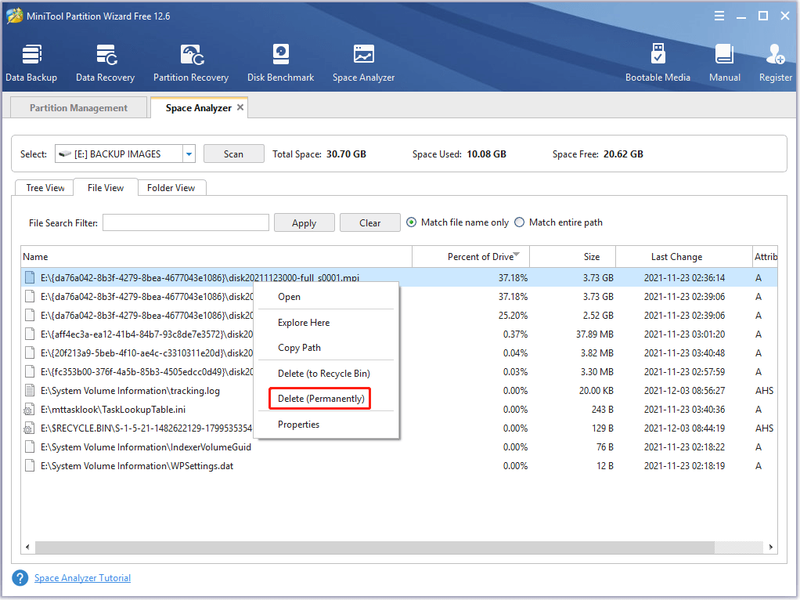Viewport: 800px width, 600px height.
Task: Choose Delete (Permanently) from the context menu
Action: click(x=321, y=398)
